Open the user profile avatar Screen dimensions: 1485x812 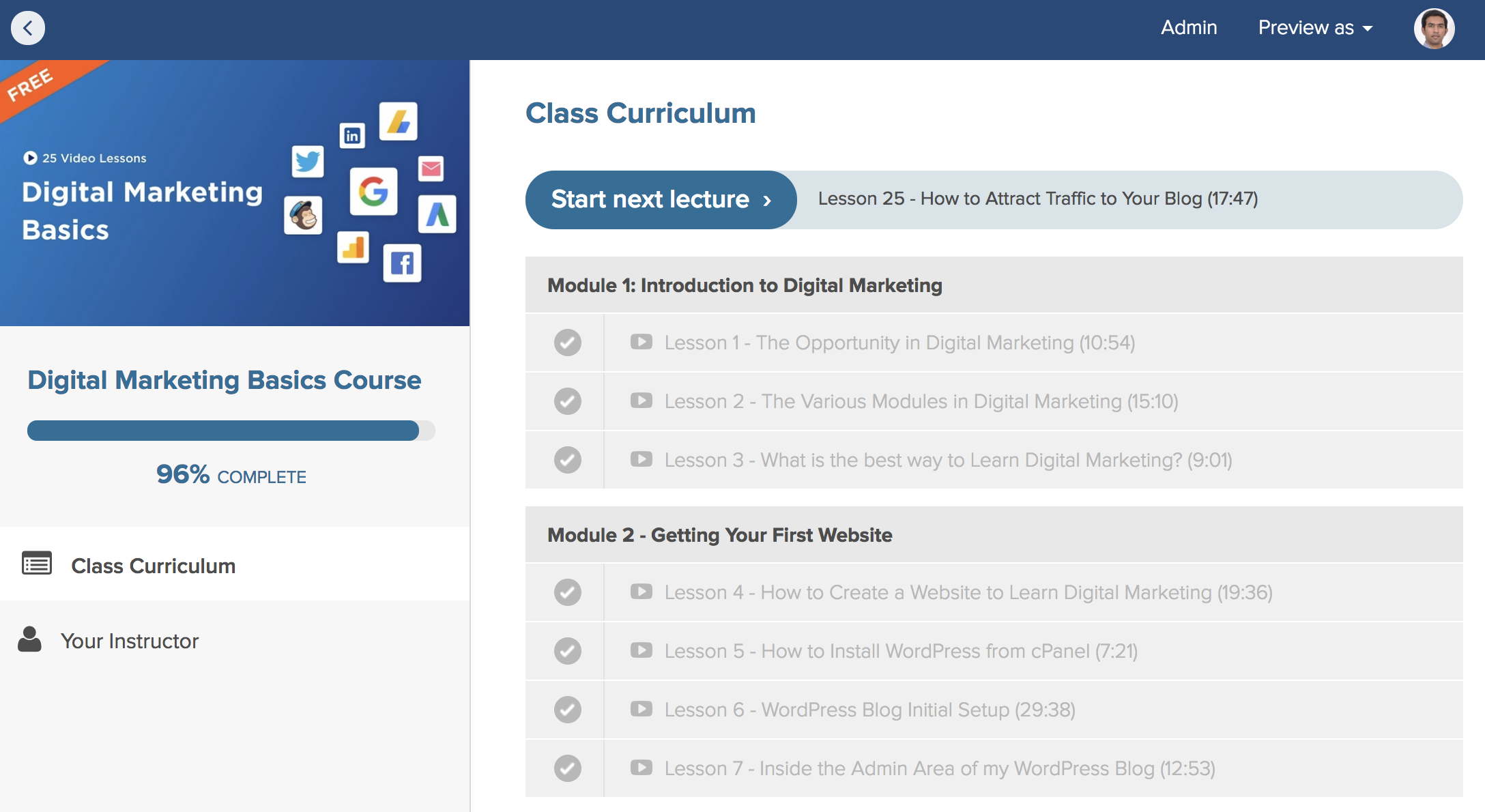point(1434,29)
